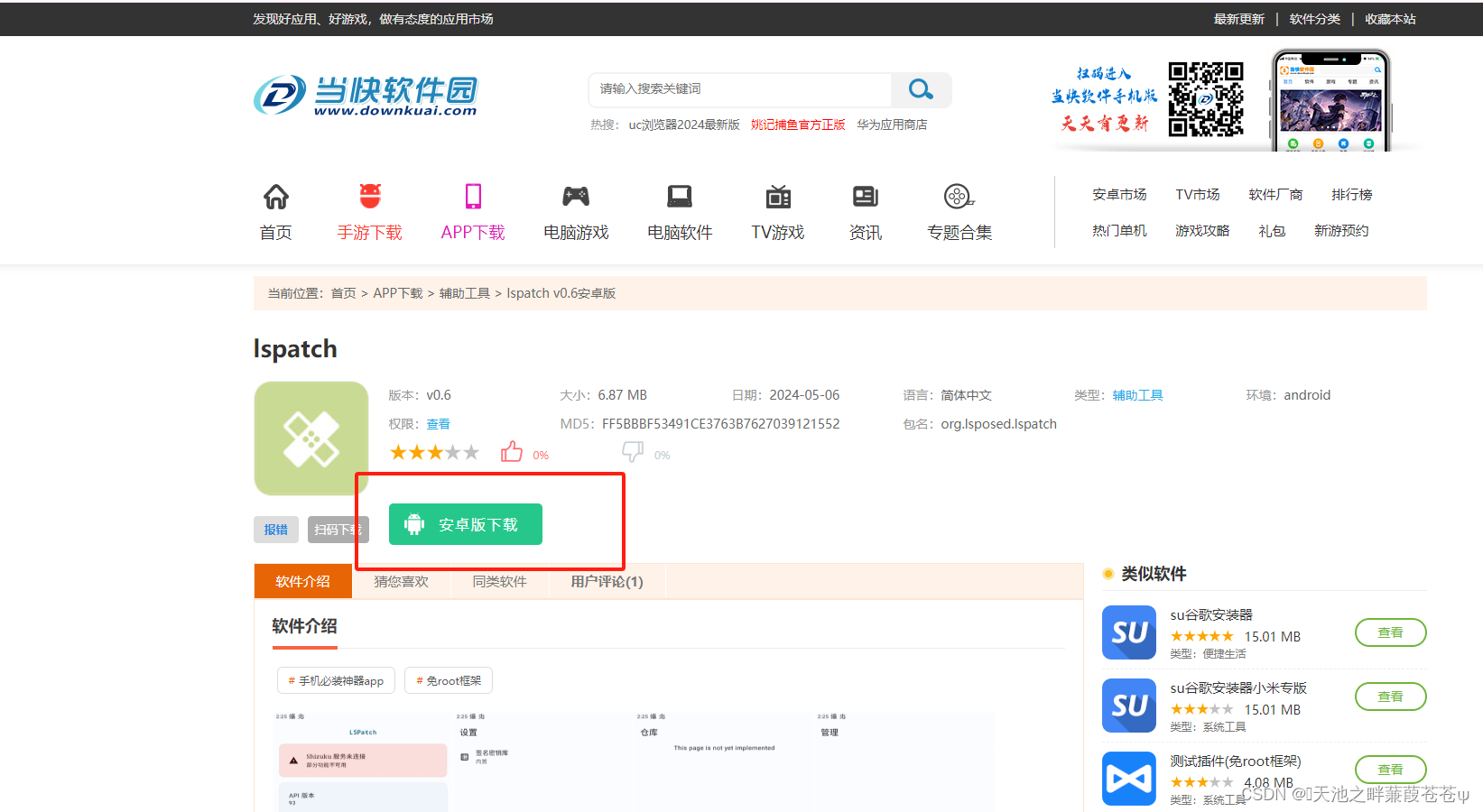Click the 设置 screenshot thumbnail
The height and width of the screenshot is (812, 1483).
point(543,761)
